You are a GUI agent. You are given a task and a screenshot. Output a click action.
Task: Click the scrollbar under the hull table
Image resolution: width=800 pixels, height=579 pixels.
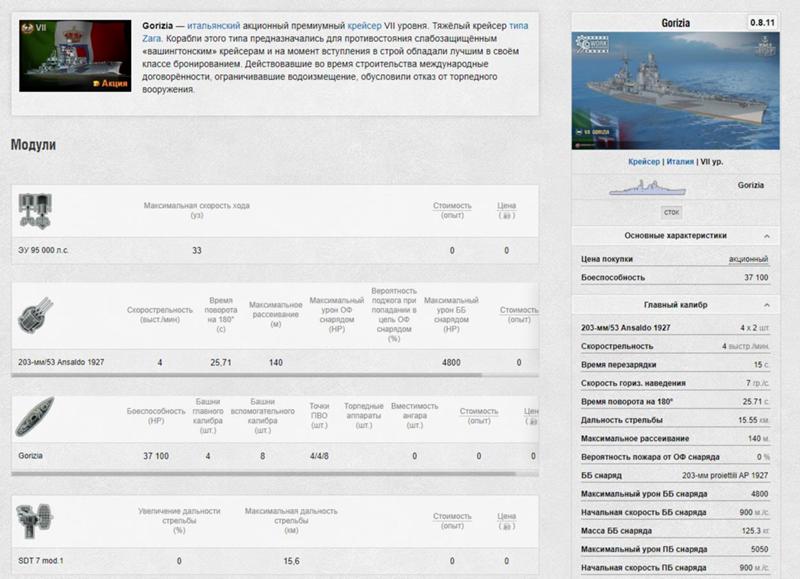pyautogui.click(x=263, y=474)
